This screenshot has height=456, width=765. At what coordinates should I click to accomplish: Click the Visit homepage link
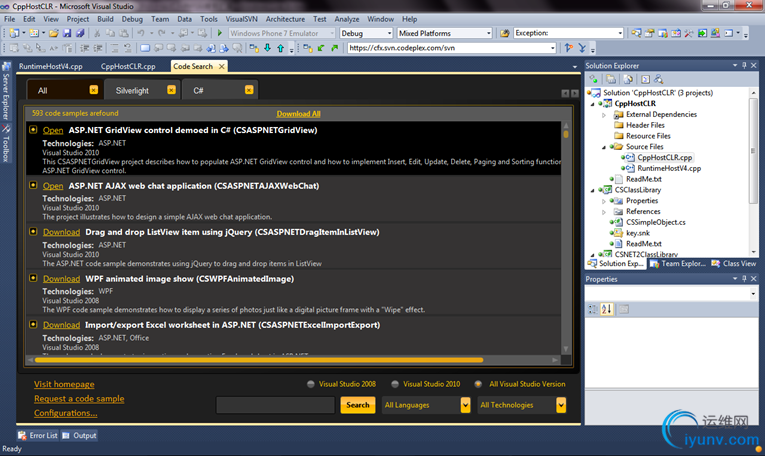(x=64, y=384)
